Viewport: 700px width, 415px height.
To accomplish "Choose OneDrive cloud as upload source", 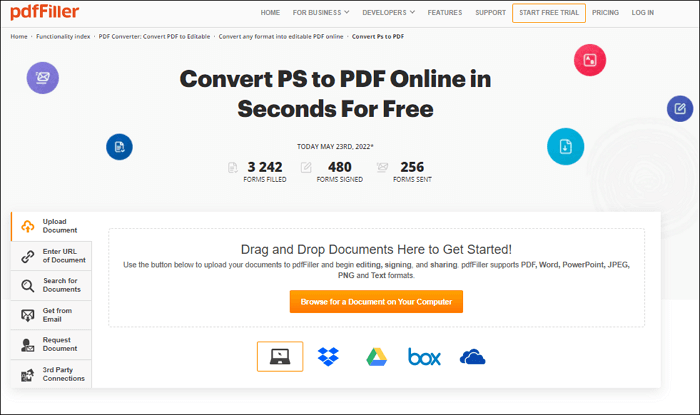I will point(472,357).
